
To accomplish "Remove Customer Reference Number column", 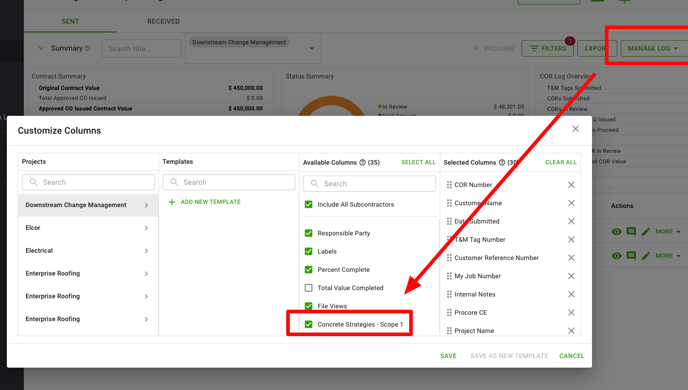I will click(571, 258).
